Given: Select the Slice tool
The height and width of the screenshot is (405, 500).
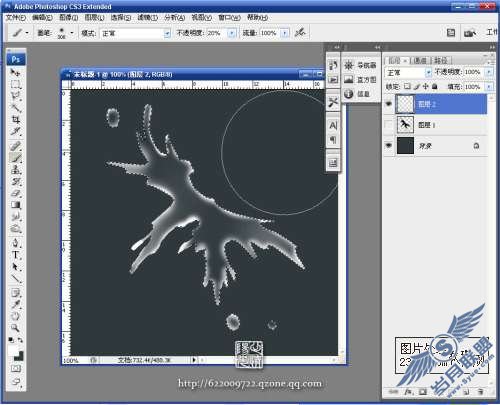Looking at the screenshot, I should [15, 131].
